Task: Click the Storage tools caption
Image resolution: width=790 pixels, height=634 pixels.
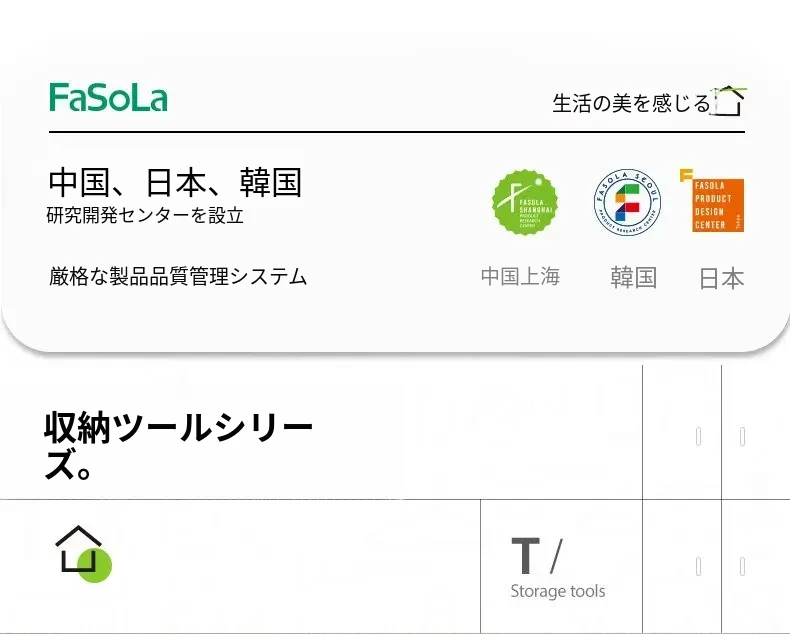Action: [x=557, y=591]
